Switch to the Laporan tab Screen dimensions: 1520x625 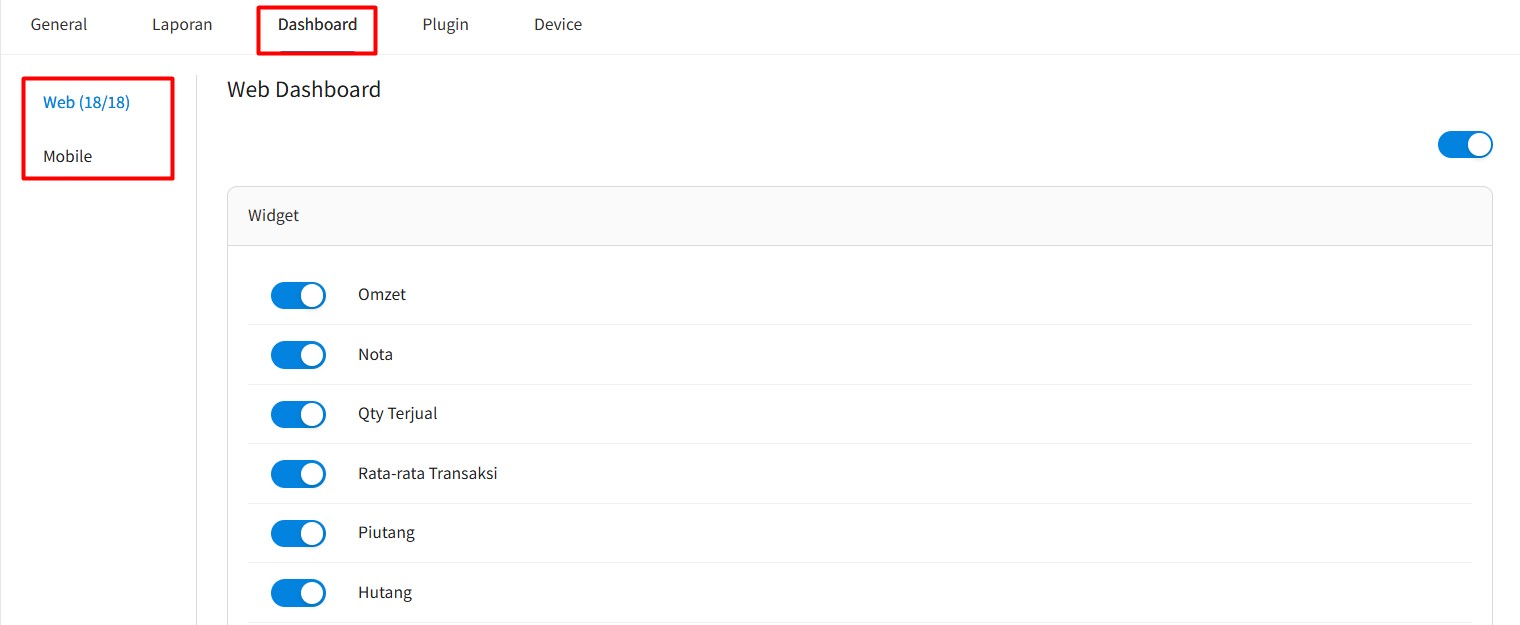pos(182,25)
